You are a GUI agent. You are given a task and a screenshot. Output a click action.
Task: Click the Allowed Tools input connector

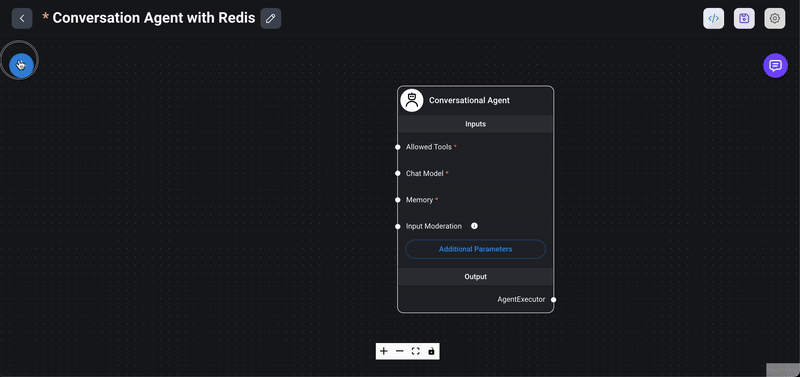click(x=398, y=147)
